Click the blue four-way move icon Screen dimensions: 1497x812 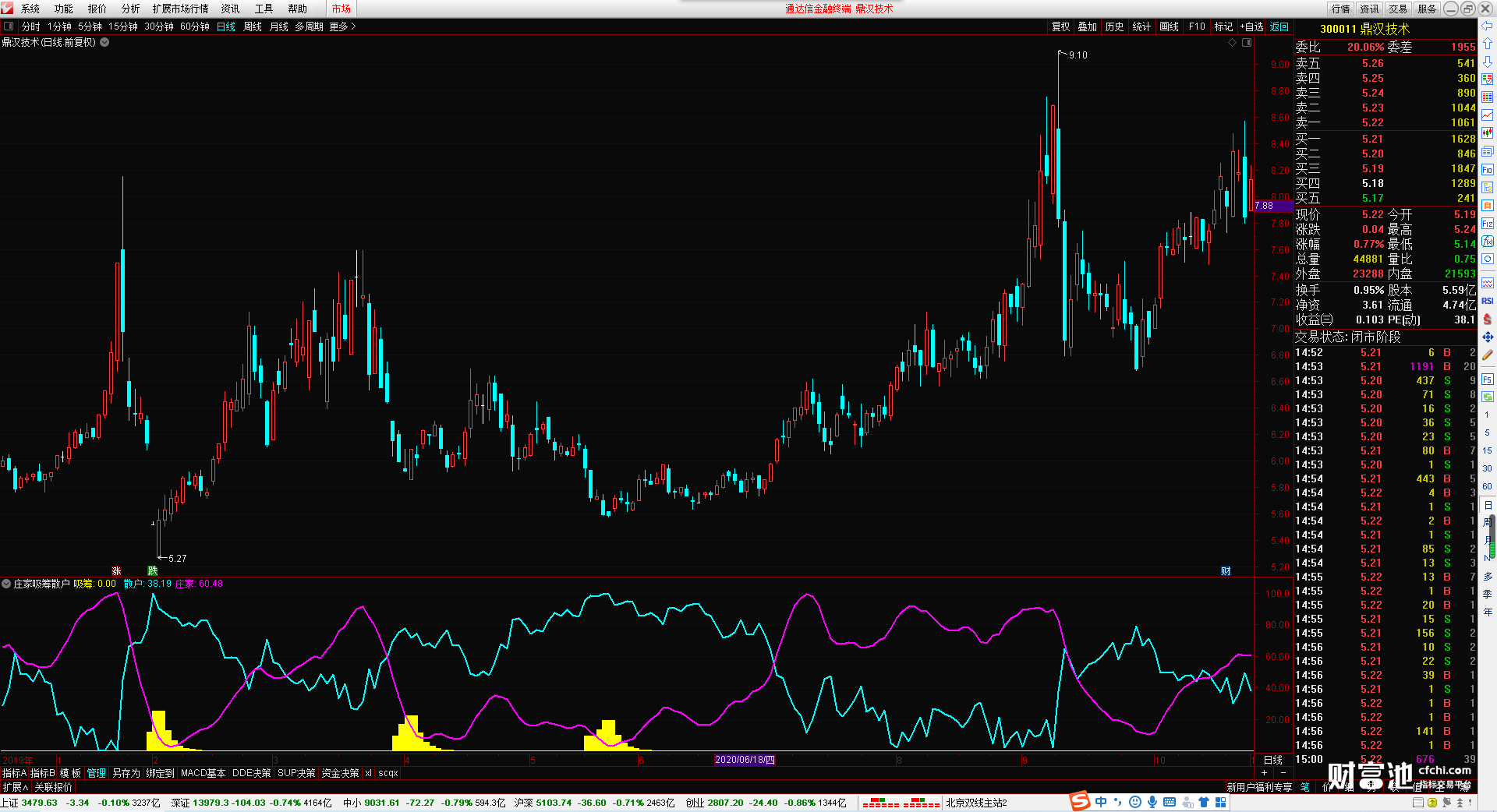1488,337
